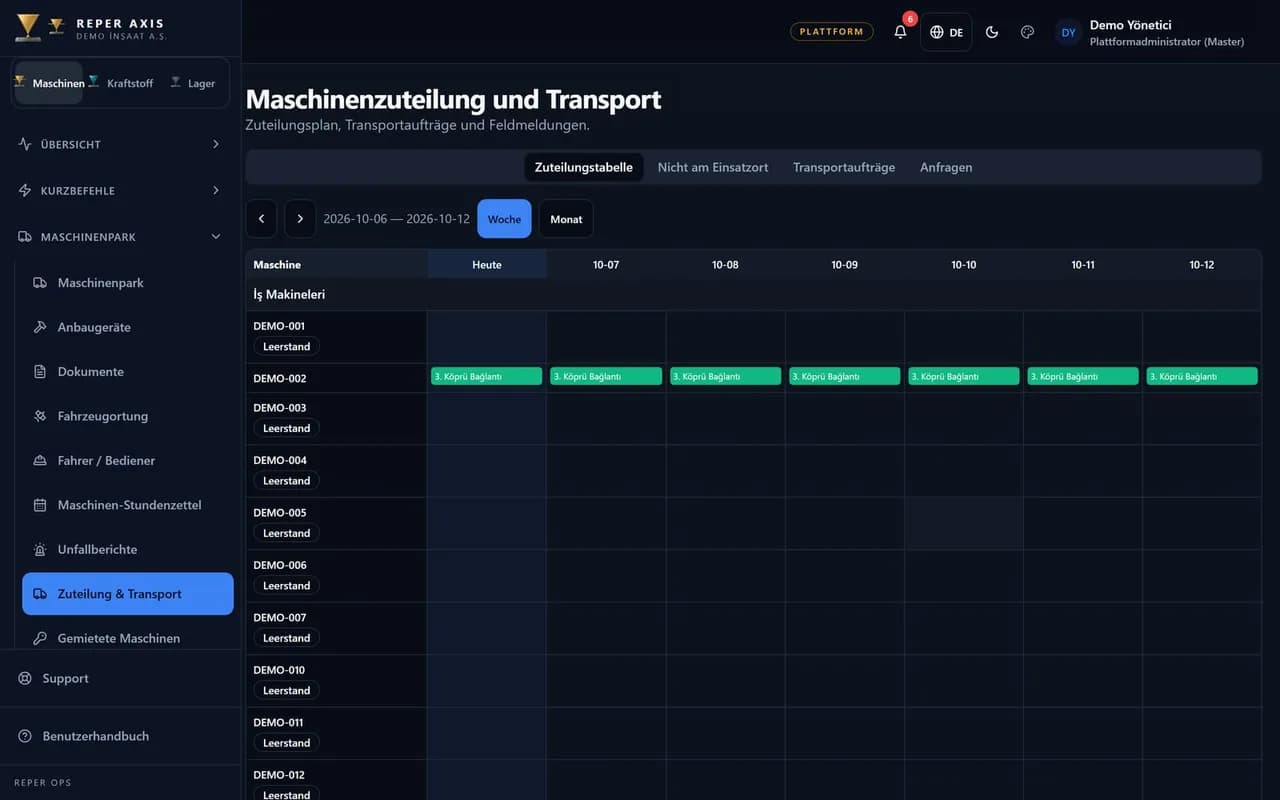This screenshot has height=800, width=1280.
Task: Open the Support lifebuoy link
Action: [120, 678]
